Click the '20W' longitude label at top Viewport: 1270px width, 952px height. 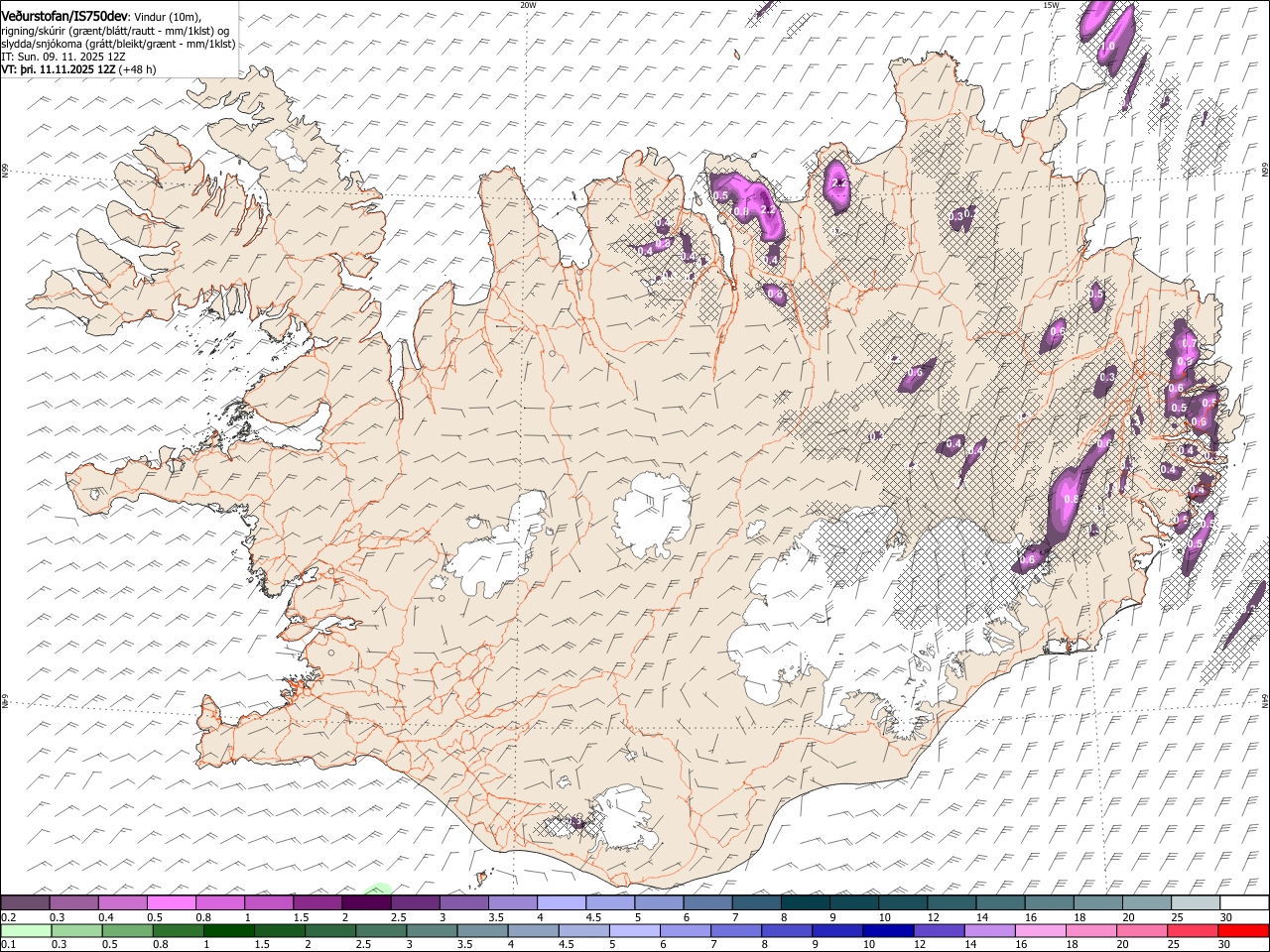coord(528,5)
